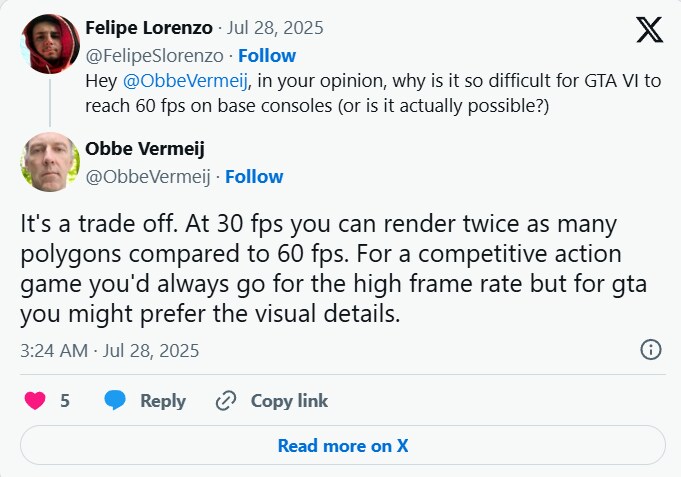Viewport: 681px width, 477px height.
Task: Open the info circle icon
Action: [x=651, y=349]
